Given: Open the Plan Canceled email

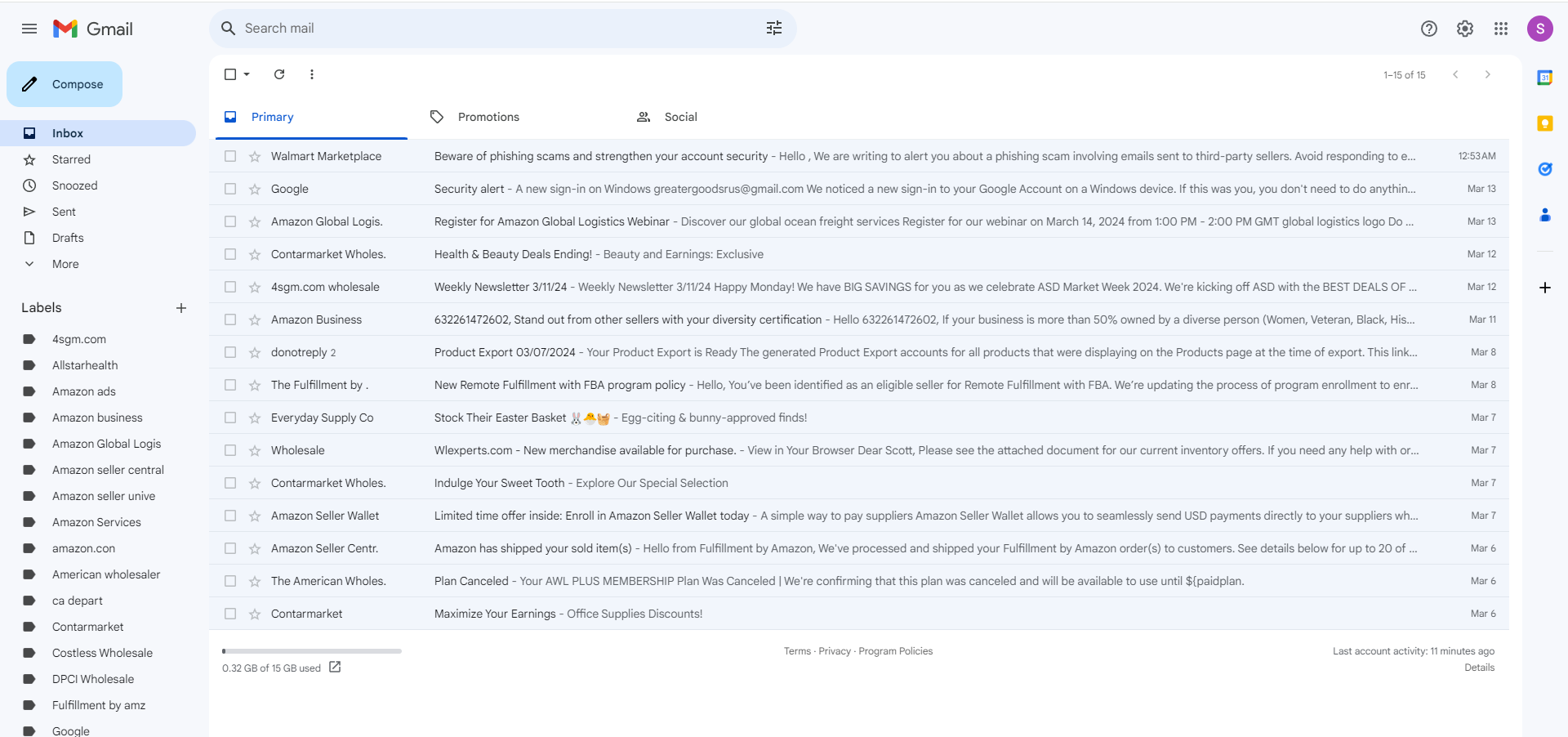Looking at the screenshot, I should pos(858,581).
